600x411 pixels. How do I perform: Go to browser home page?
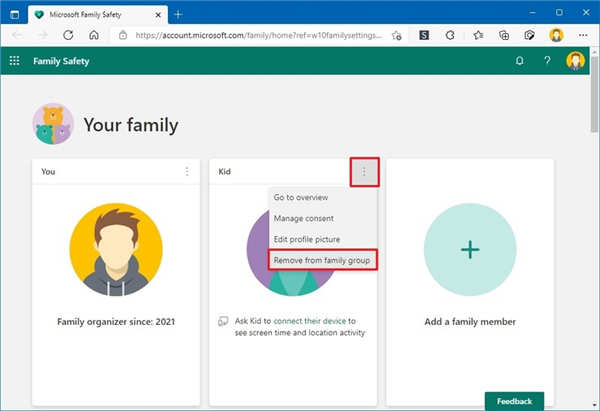point(94,35)
